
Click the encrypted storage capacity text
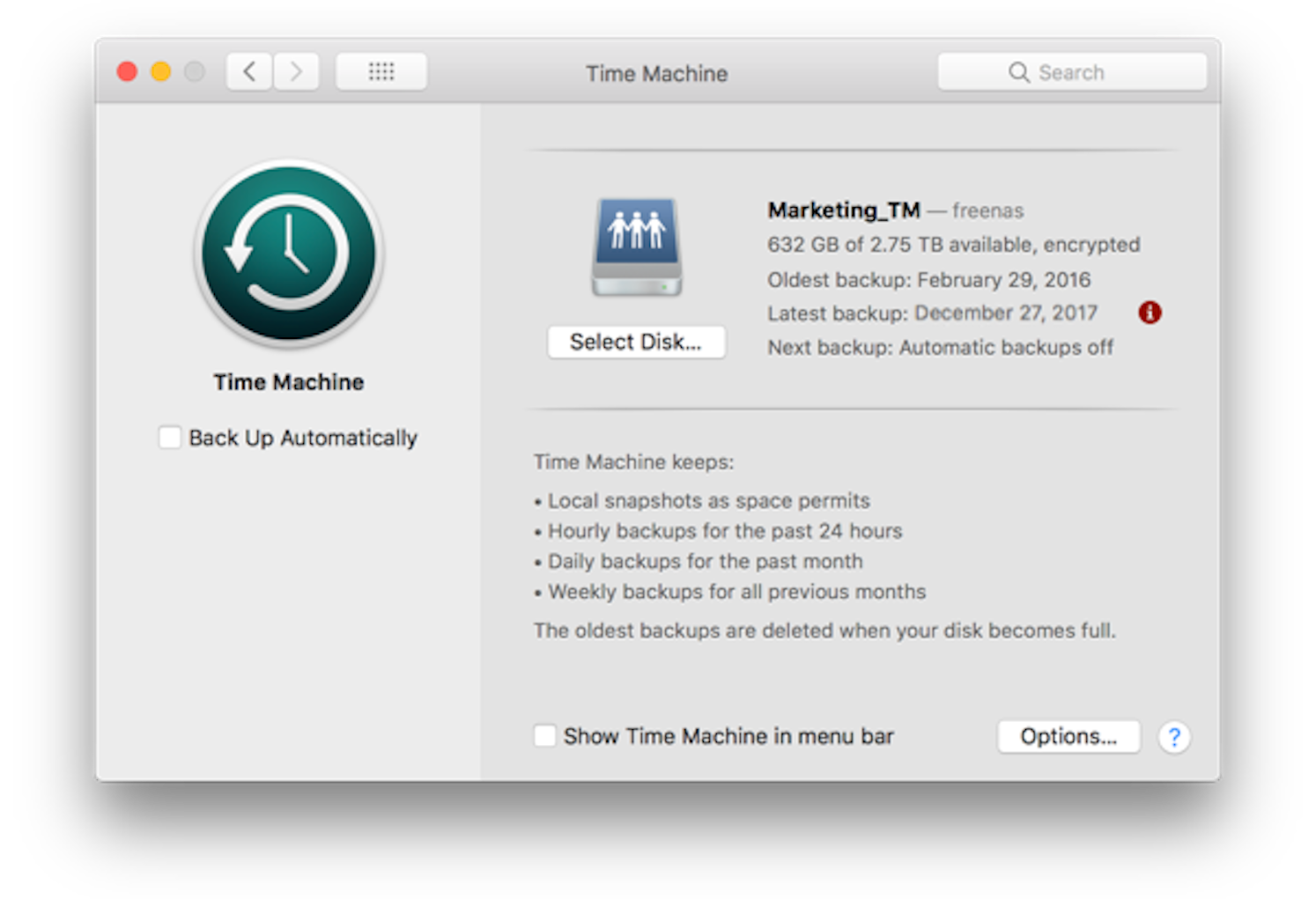pyautogui.click(x=953, y=245)
